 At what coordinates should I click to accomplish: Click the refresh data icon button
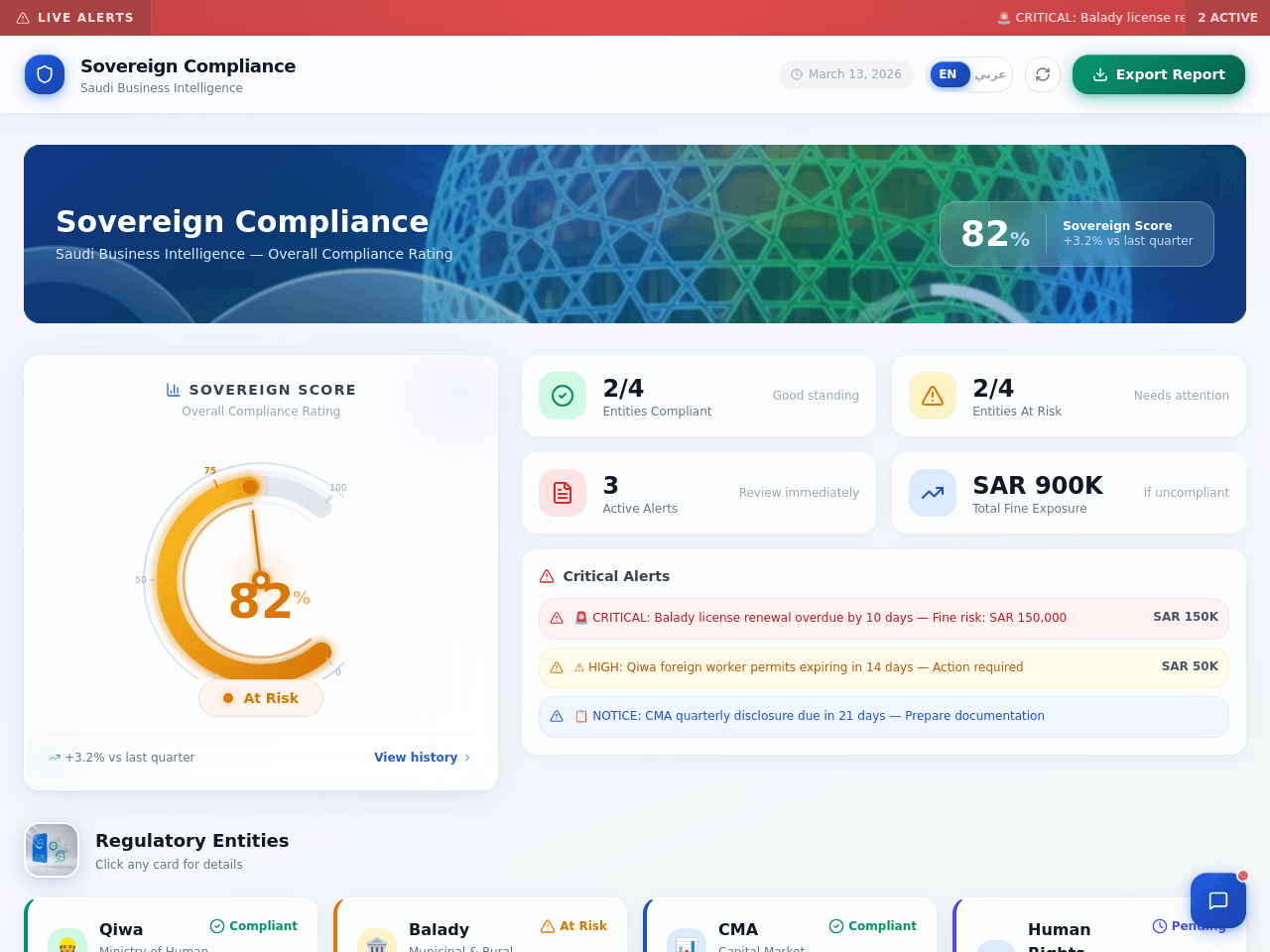pos(1043,74)
